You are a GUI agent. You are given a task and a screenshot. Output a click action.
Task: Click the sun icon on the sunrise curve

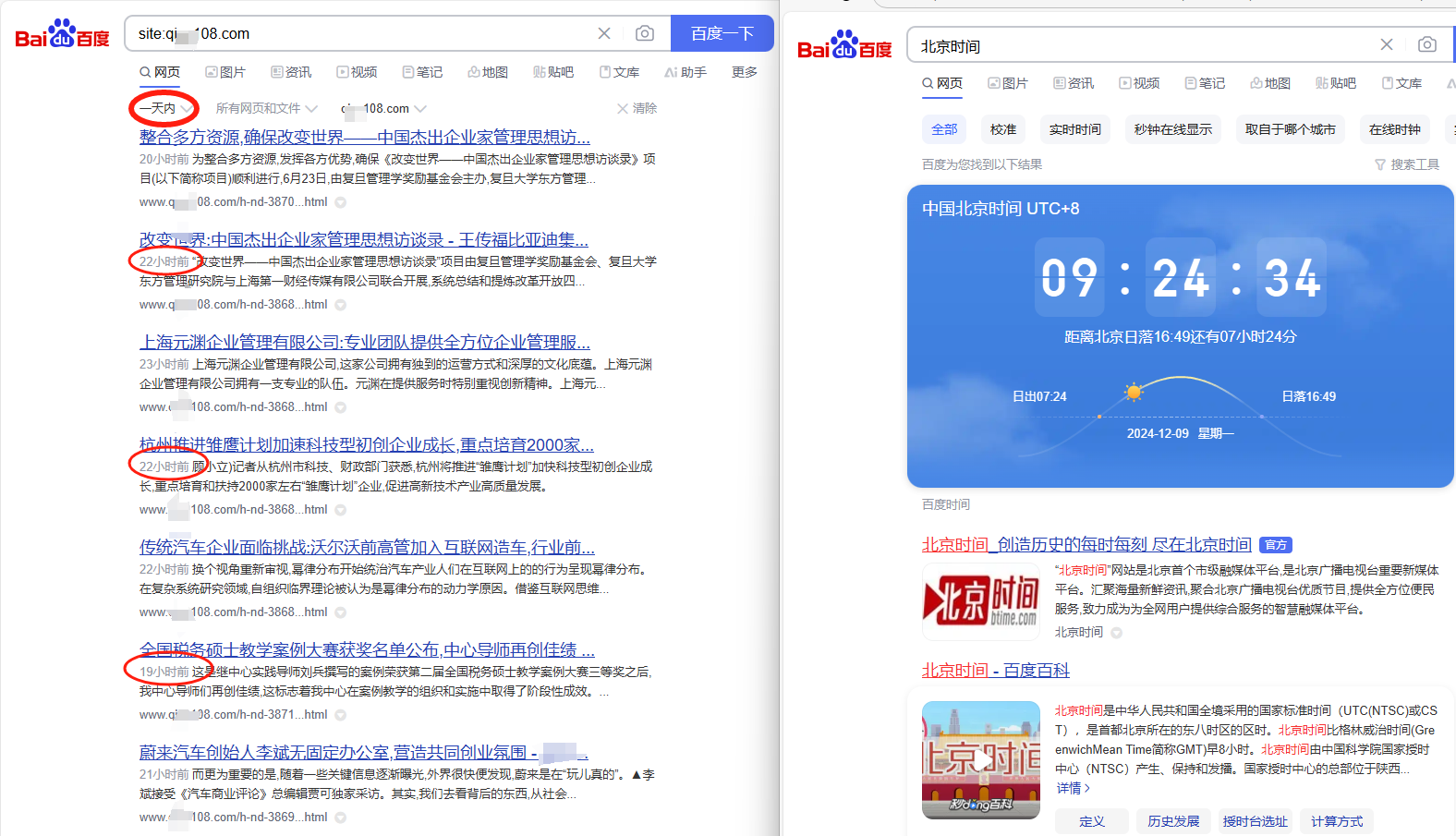[1134, 392]
